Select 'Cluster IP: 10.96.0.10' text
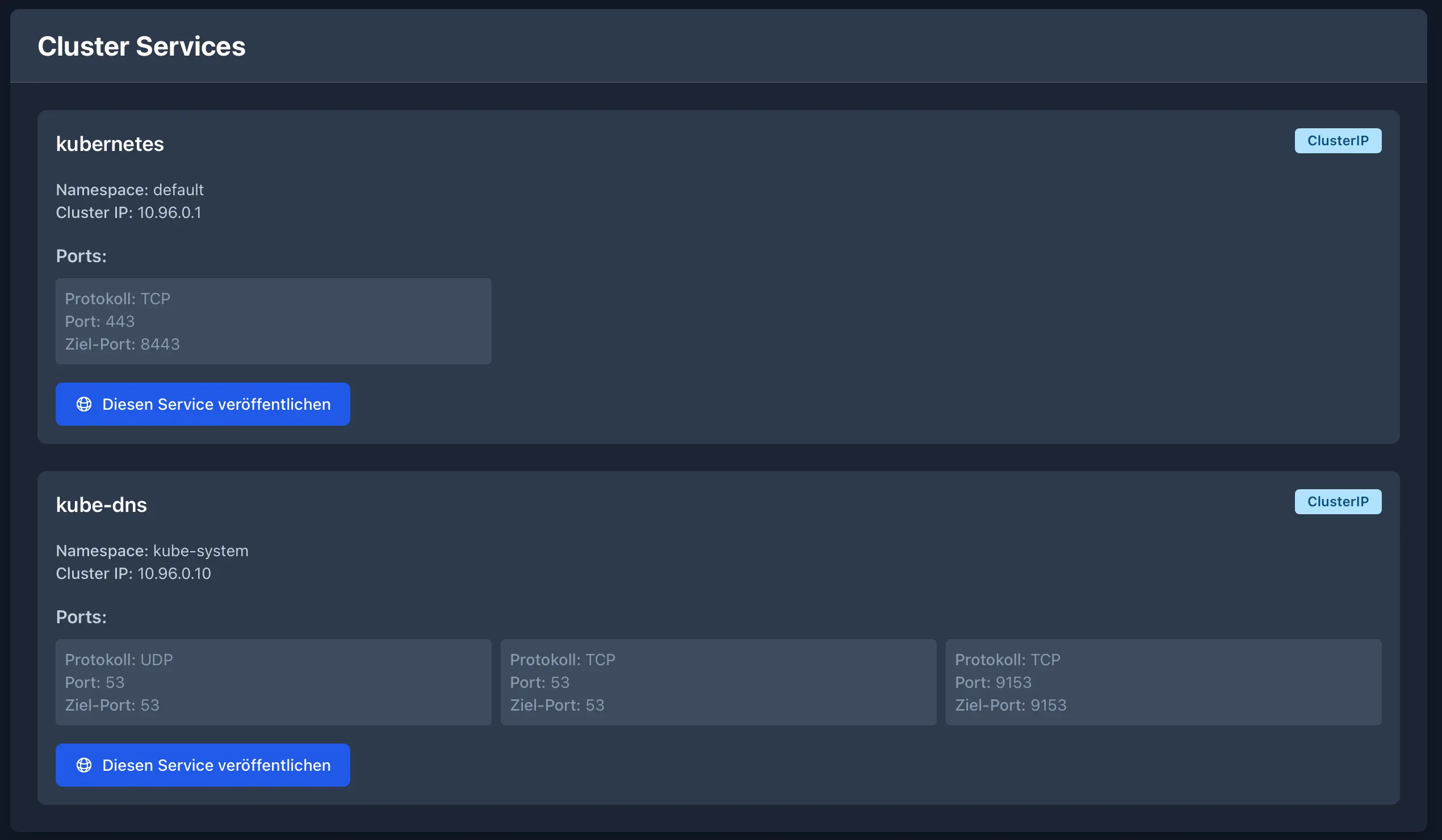 pos(133,574)
